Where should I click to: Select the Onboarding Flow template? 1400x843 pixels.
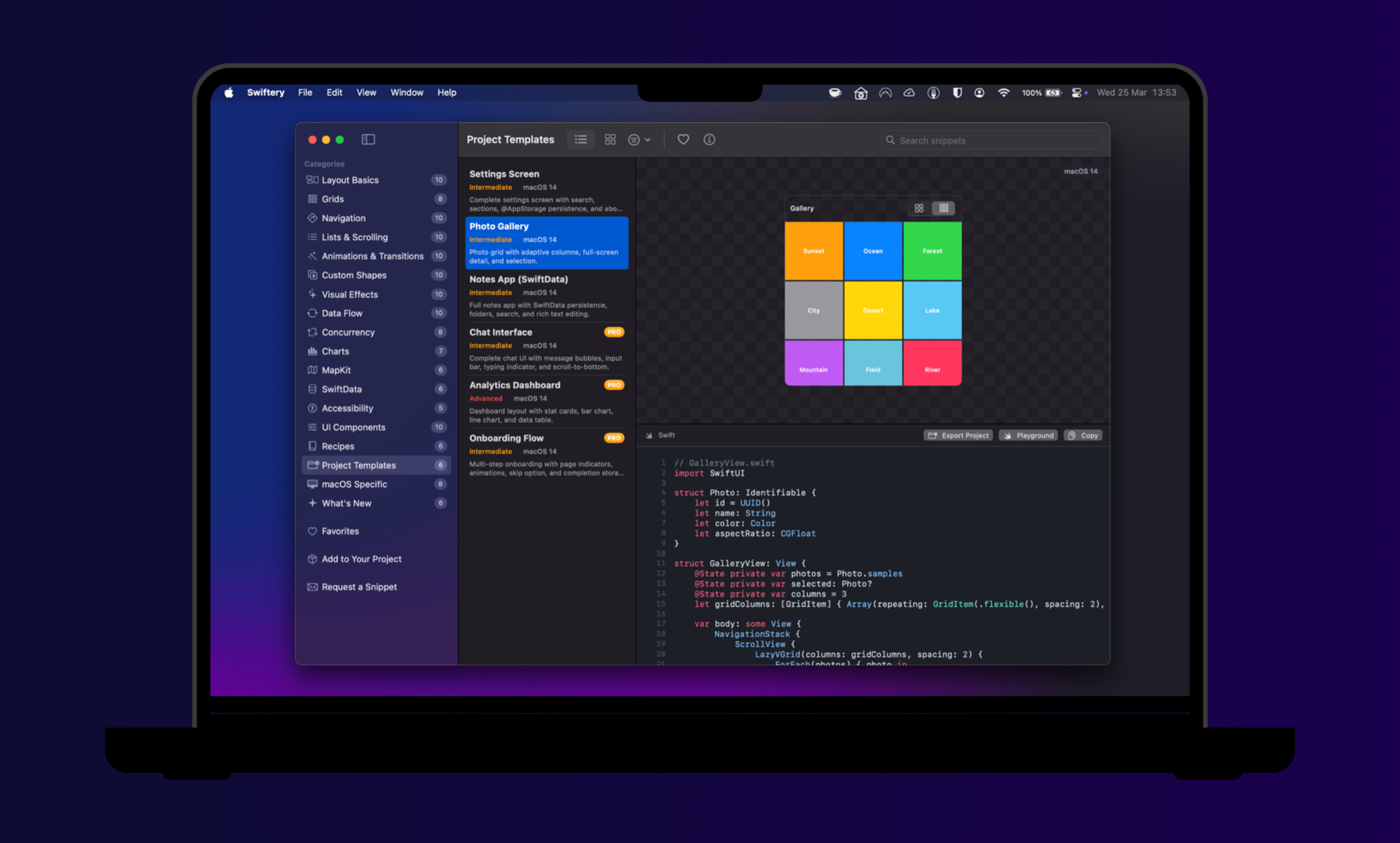547,454
